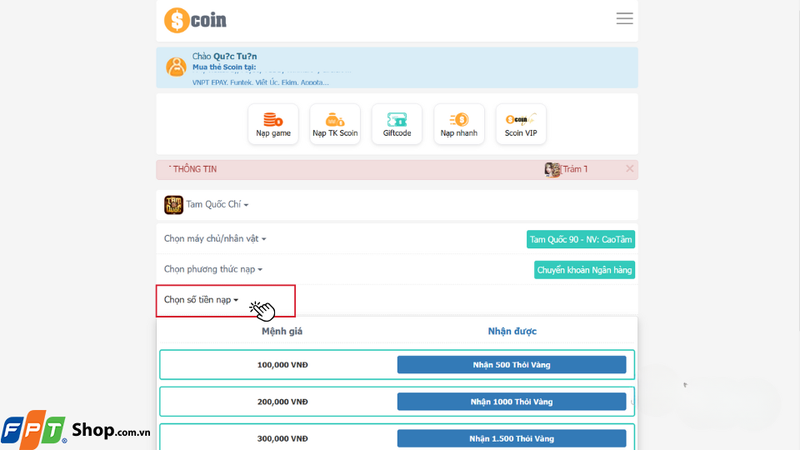Click the user avatar icon
This screenshot has width=800, height=450.
(x=176, y=67)
